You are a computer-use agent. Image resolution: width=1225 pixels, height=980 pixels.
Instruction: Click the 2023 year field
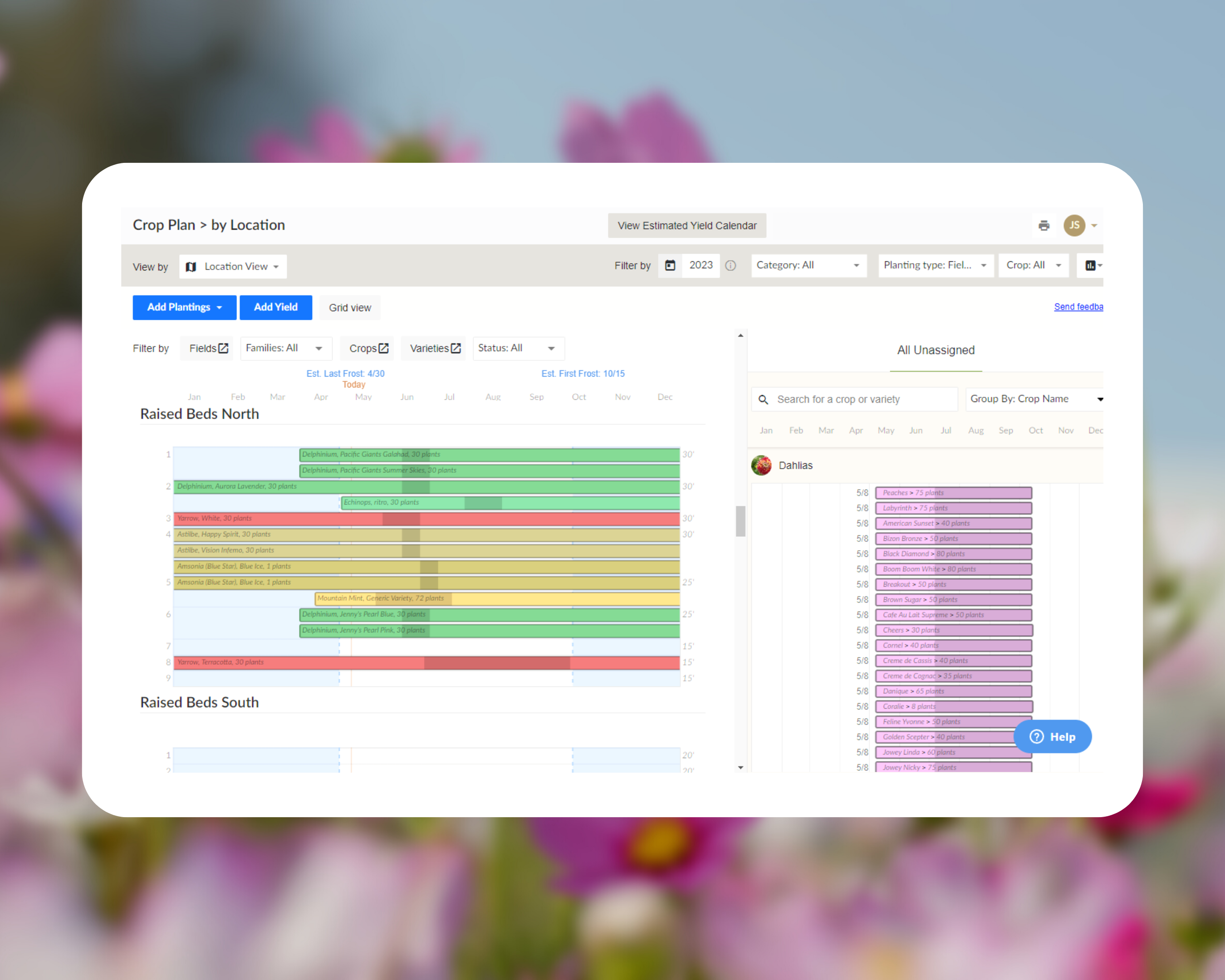pos(701,265)
